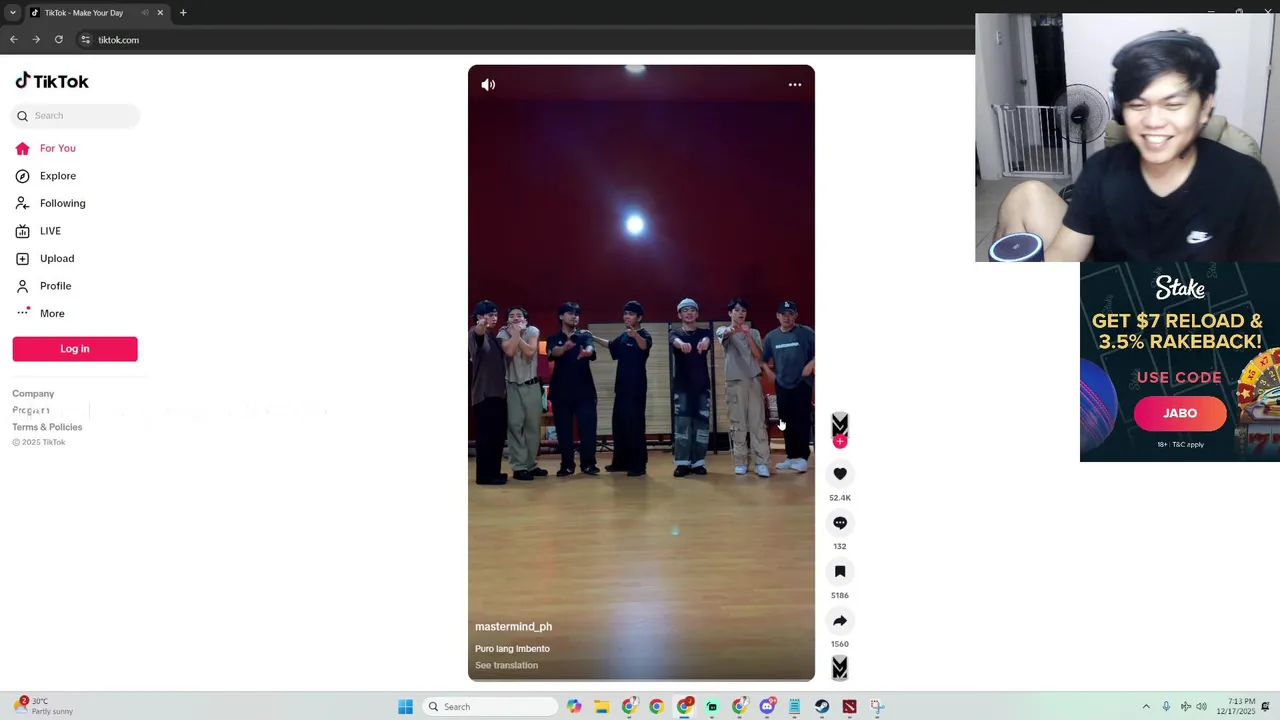Go back in the browser
This screenshot has height=720, width=1280.
[14, 40]
